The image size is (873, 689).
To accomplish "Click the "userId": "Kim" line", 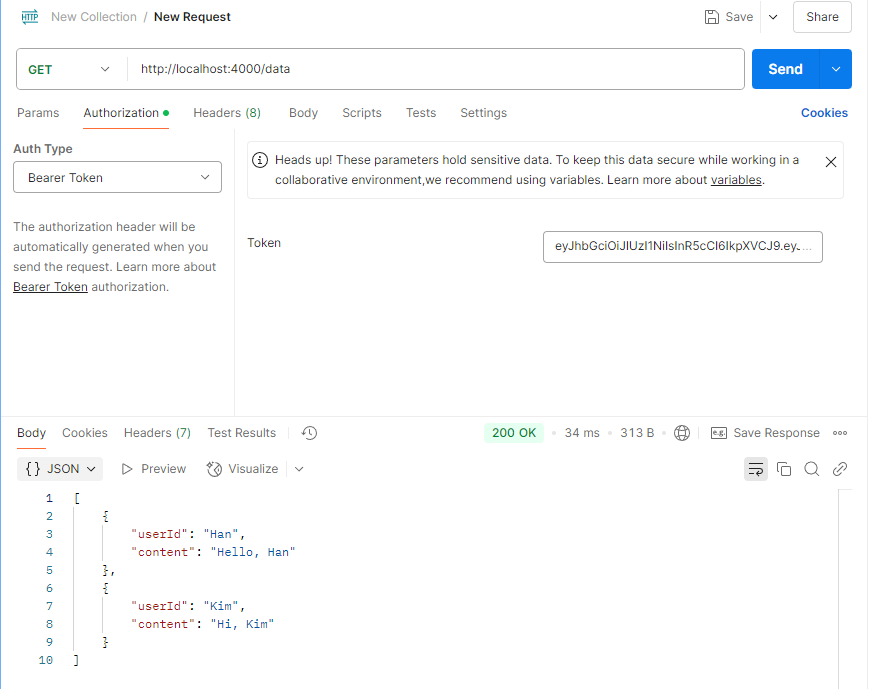I will coord(188,606).
